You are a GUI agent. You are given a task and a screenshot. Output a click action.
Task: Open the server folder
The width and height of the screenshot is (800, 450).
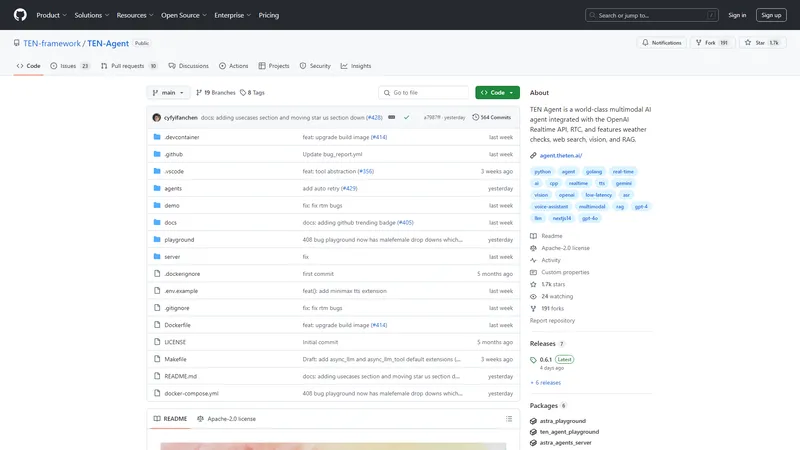172,257
